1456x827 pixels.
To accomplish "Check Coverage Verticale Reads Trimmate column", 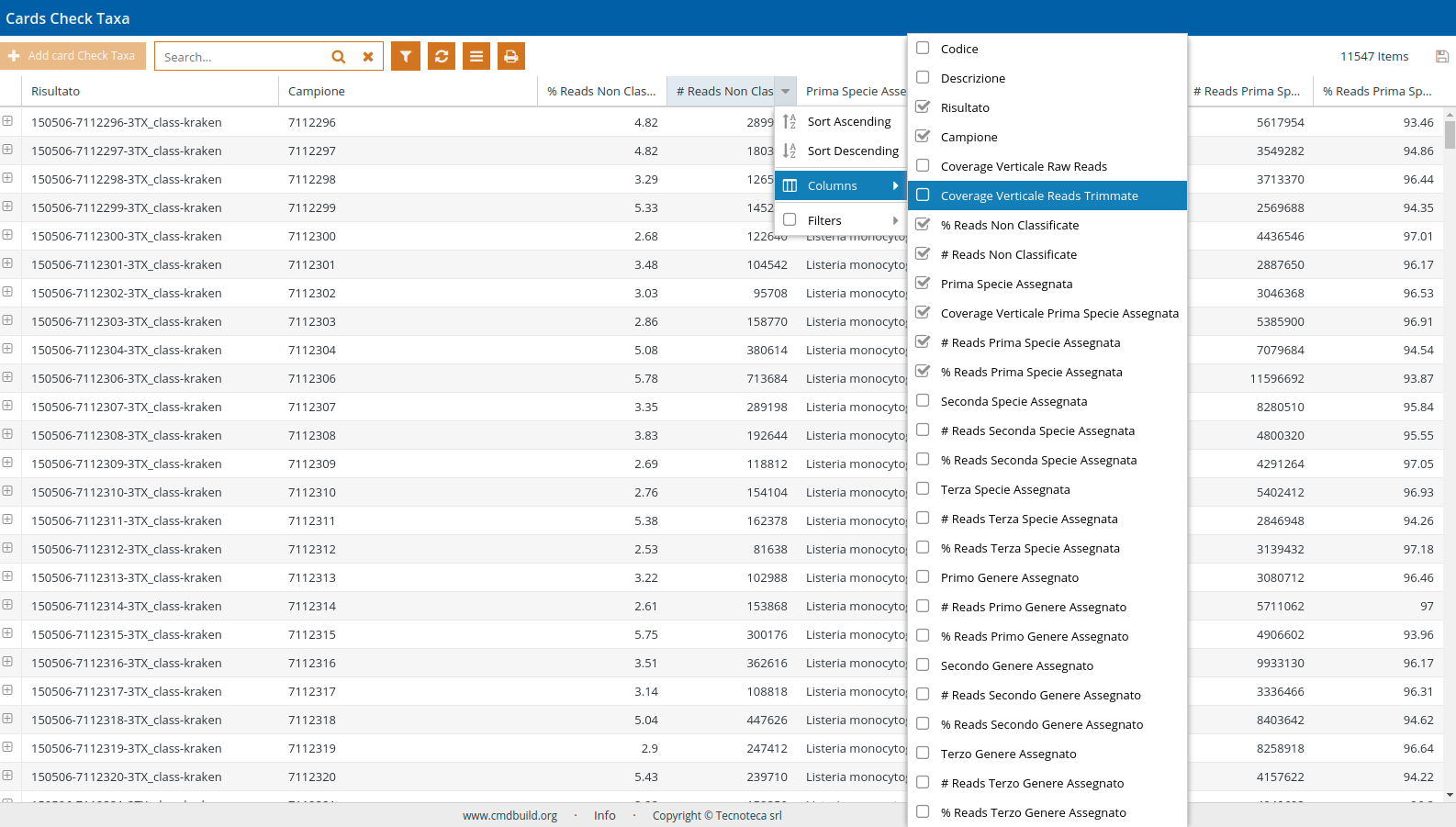I will pos(924,196).
